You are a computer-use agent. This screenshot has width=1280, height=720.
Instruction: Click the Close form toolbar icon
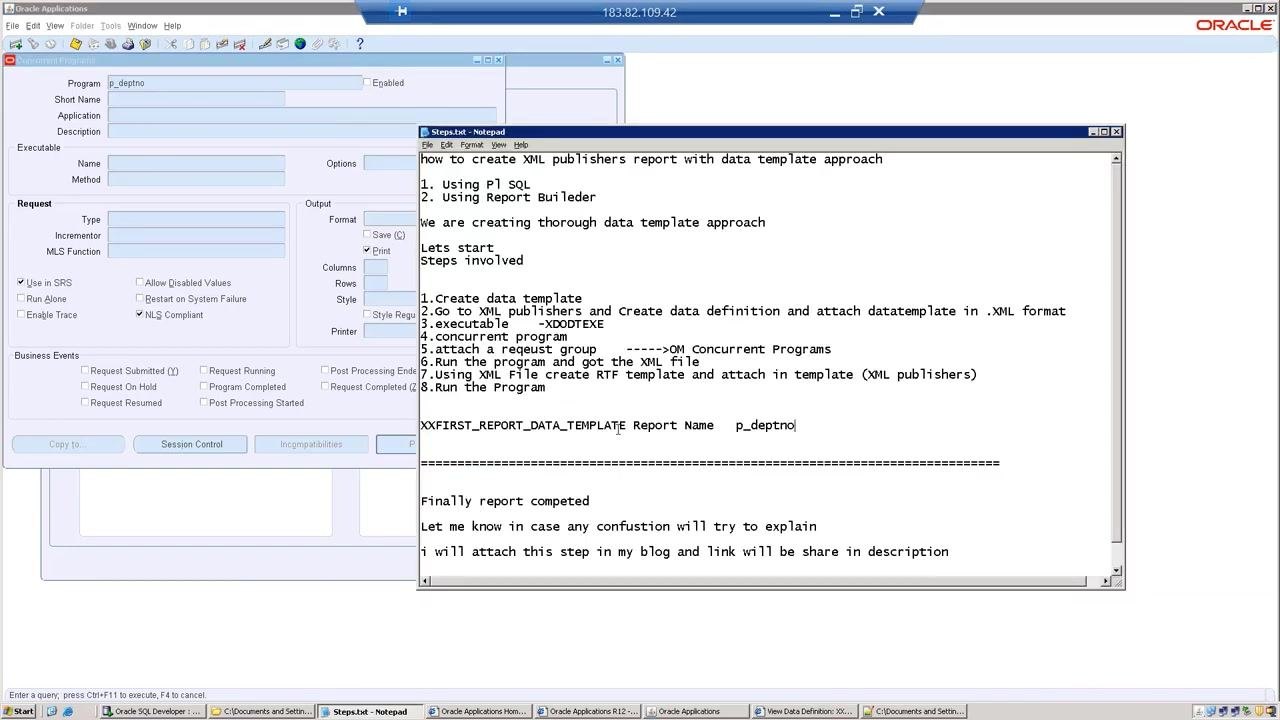(145, 44)
